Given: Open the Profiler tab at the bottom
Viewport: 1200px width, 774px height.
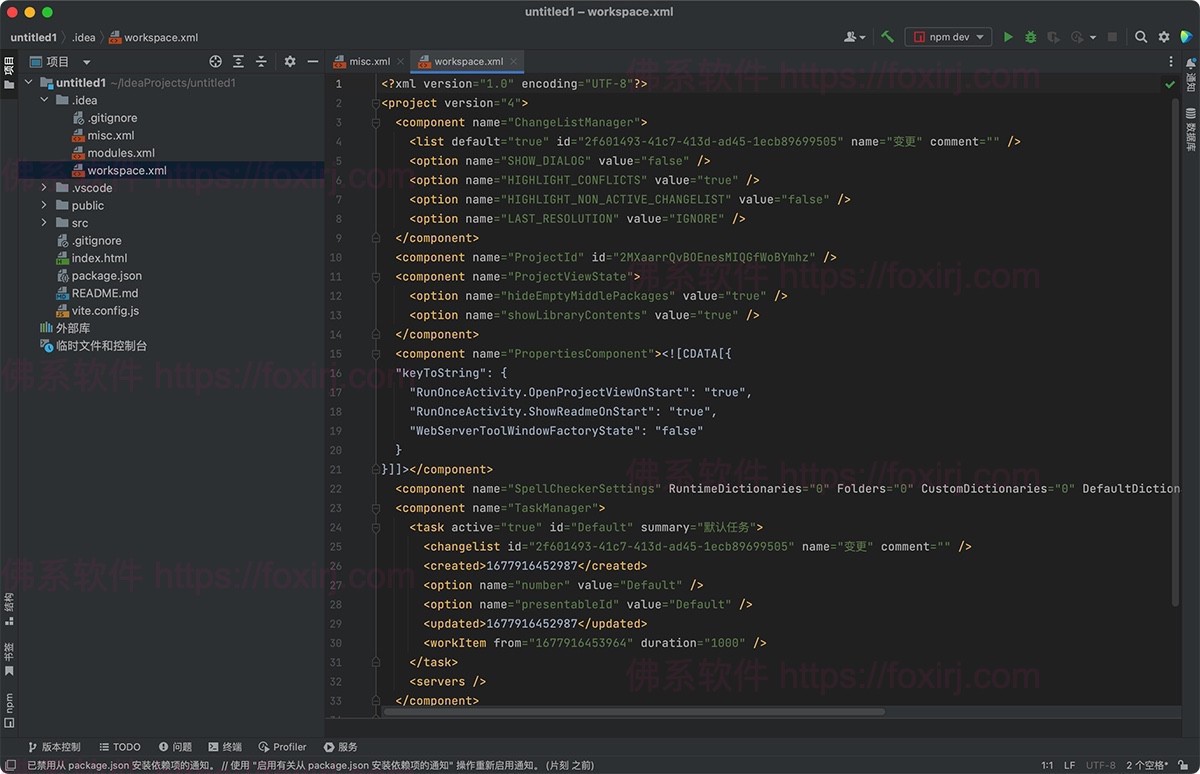Looking at the screenshot, I should click(283, 746).
